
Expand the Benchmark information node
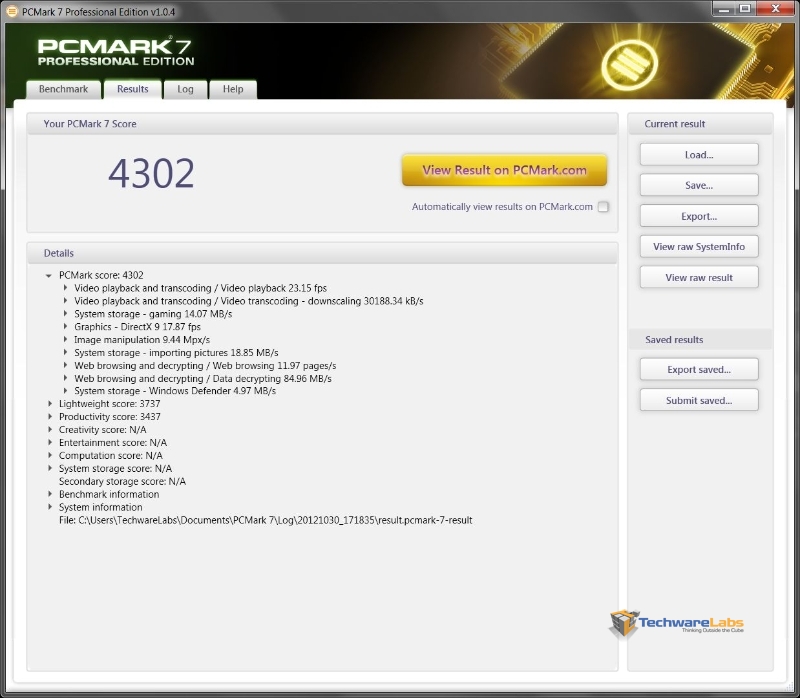click(50, 494)
